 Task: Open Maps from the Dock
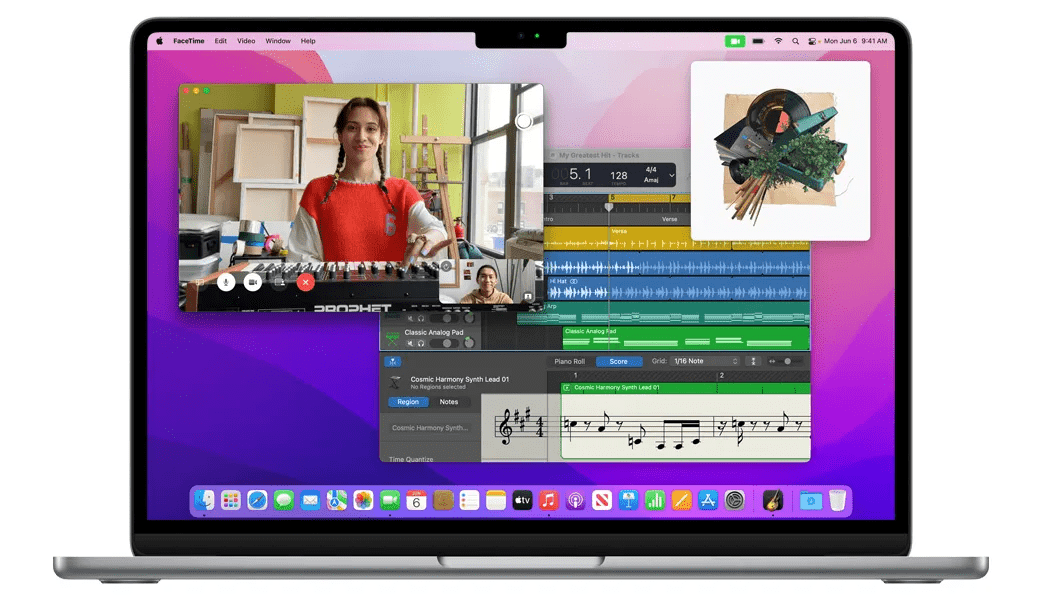click(337, 500)
